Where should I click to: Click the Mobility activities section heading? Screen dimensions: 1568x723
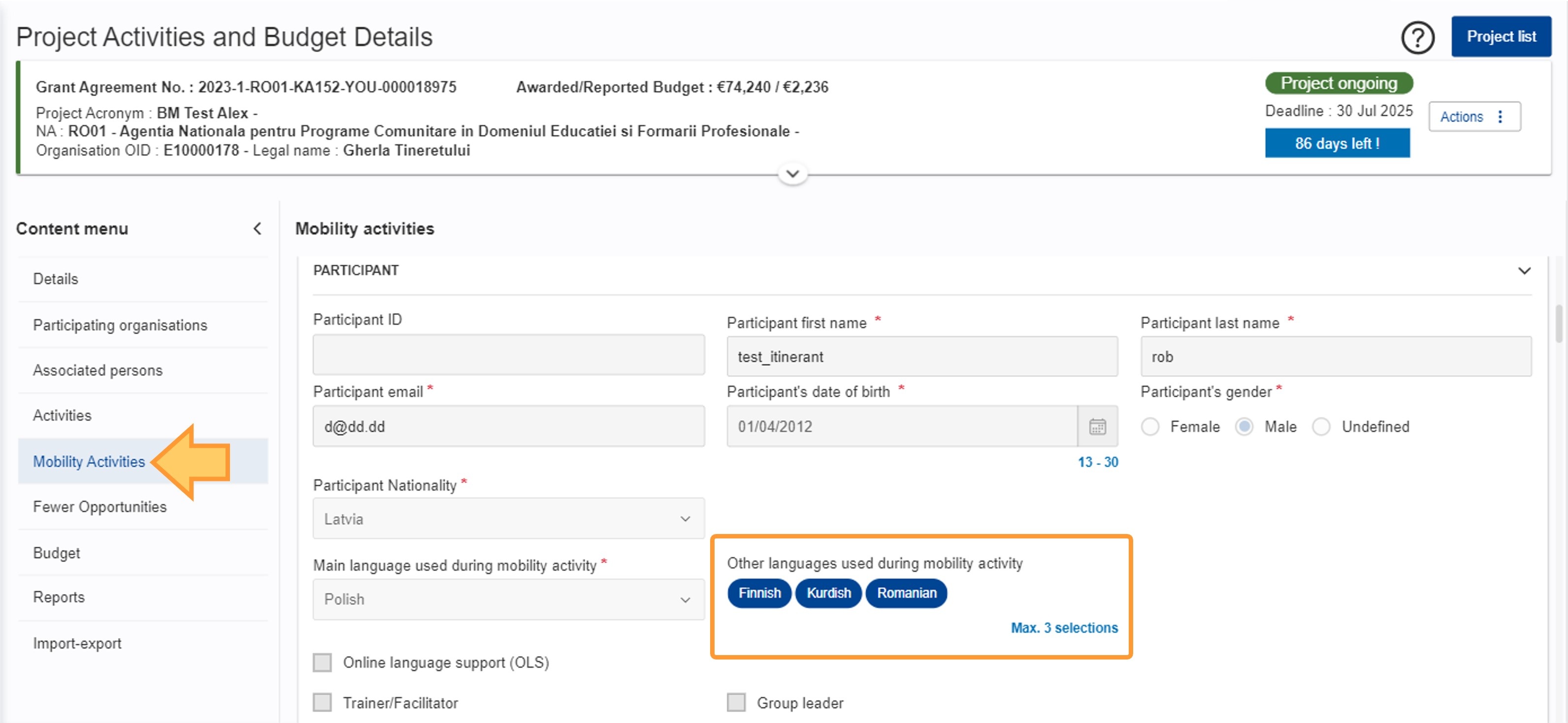(364, 229)
